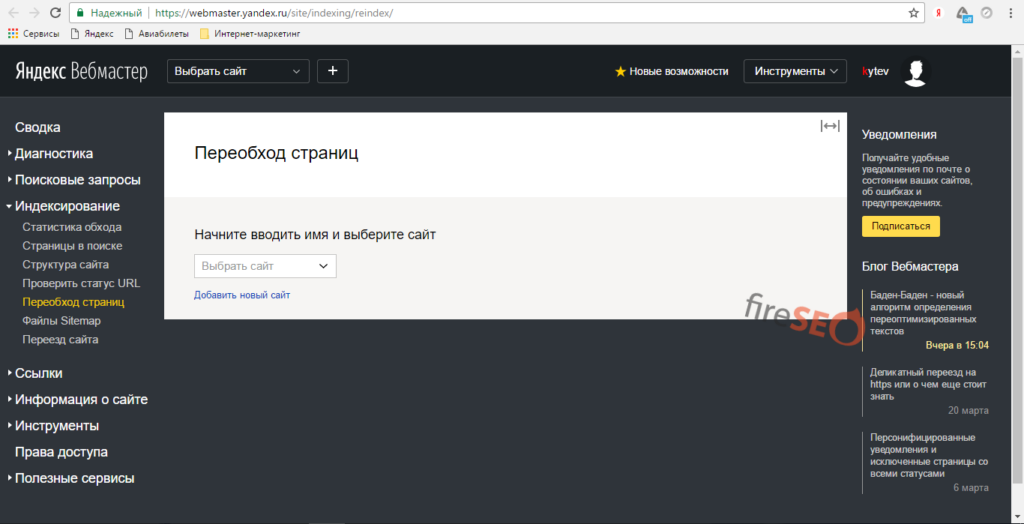
Task: Collapse the Индексирование sidebar section
Action: (x=67, y=206)
